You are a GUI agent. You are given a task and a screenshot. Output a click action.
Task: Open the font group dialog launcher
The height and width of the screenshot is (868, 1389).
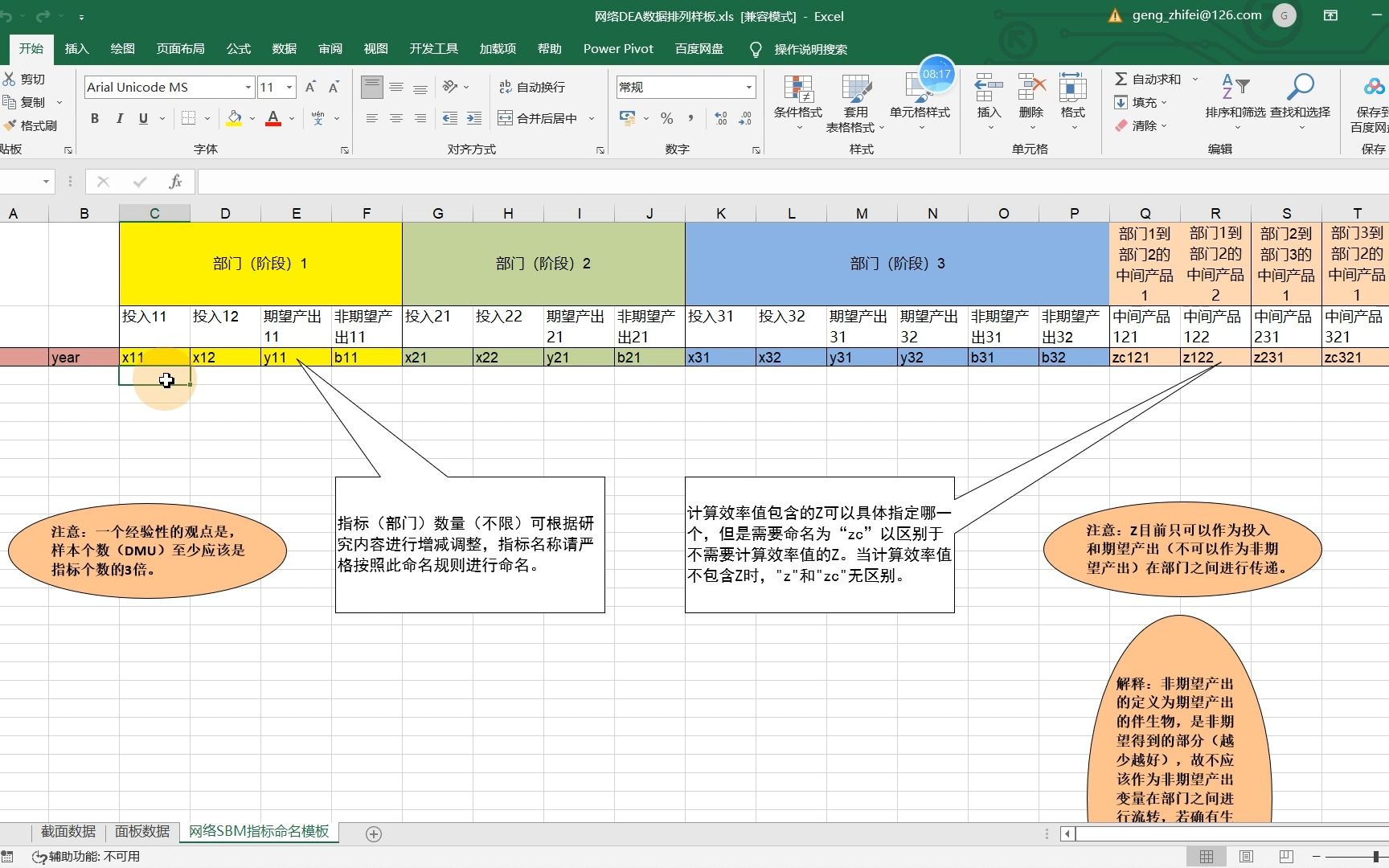point(344,150)
